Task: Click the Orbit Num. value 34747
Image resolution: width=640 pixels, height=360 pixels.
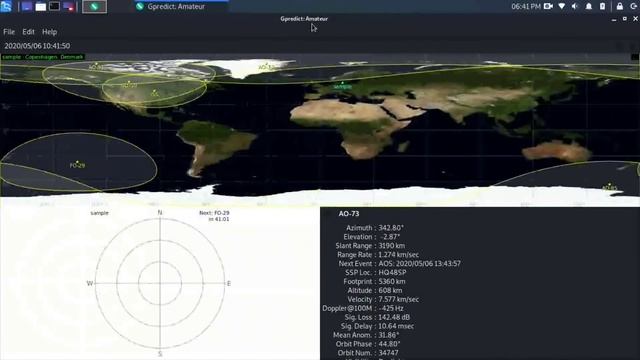Action: [x=389, y=353]
